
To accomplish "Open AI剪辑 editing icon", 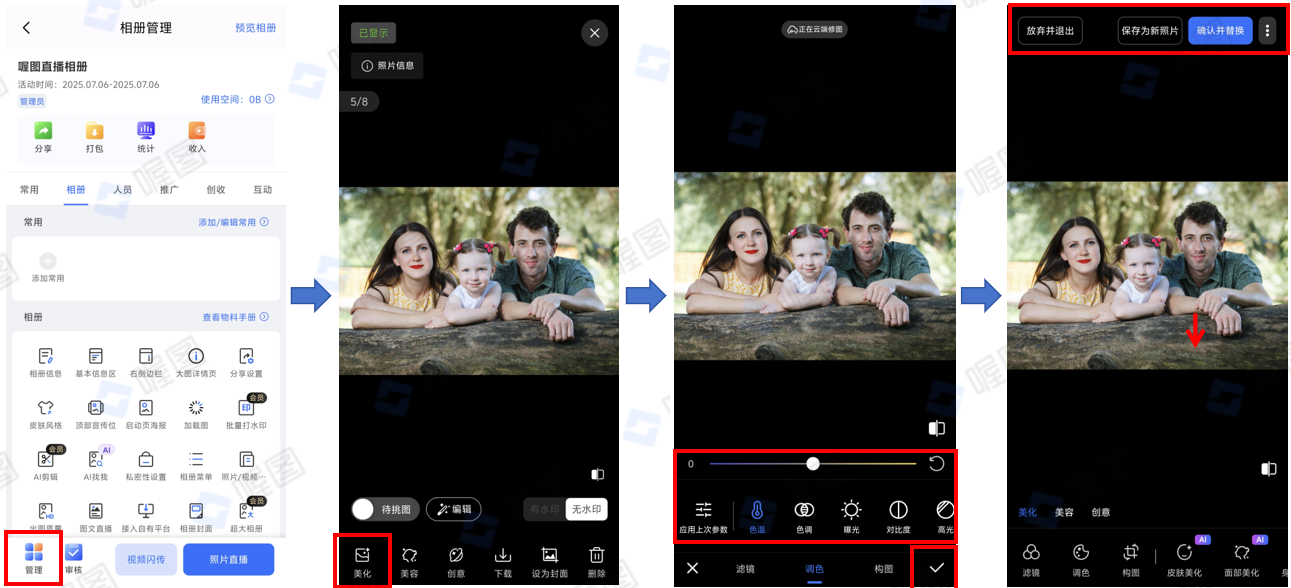I will 45,460.
